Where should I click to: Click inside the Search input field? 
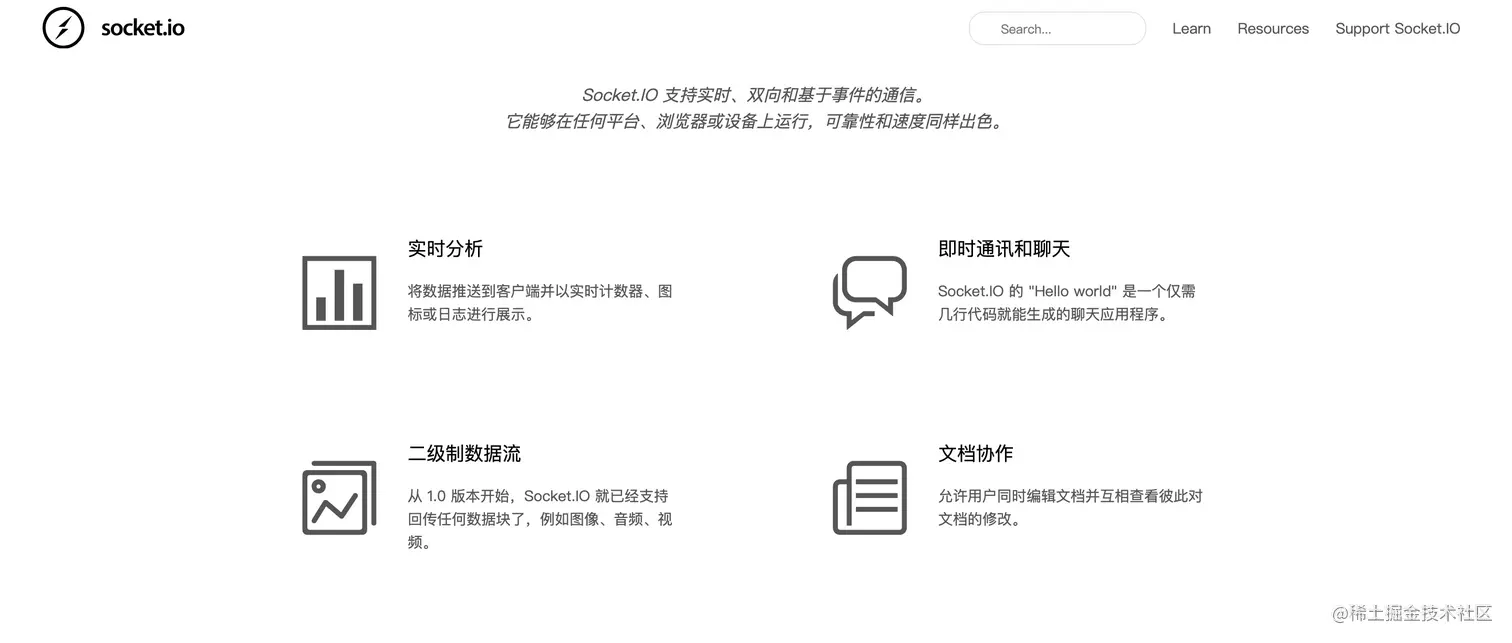click(1057, 28)
